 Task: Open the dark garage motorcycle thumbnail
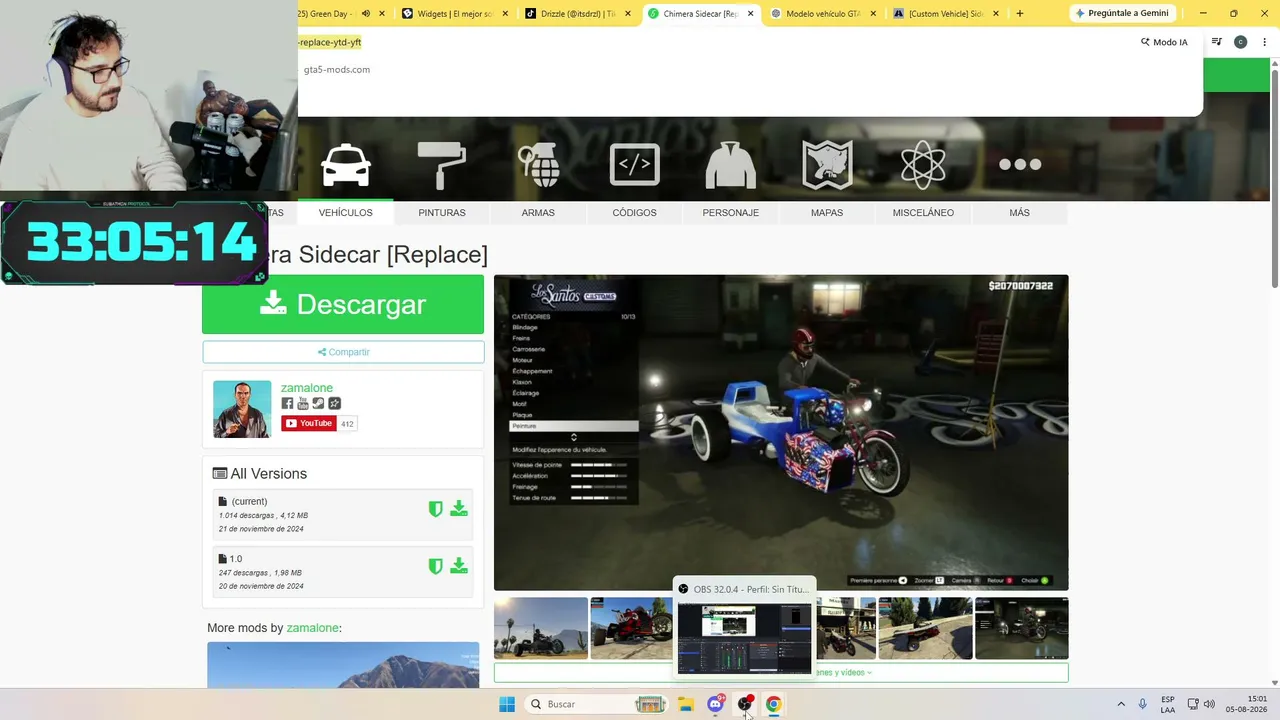coord(1021,628)
